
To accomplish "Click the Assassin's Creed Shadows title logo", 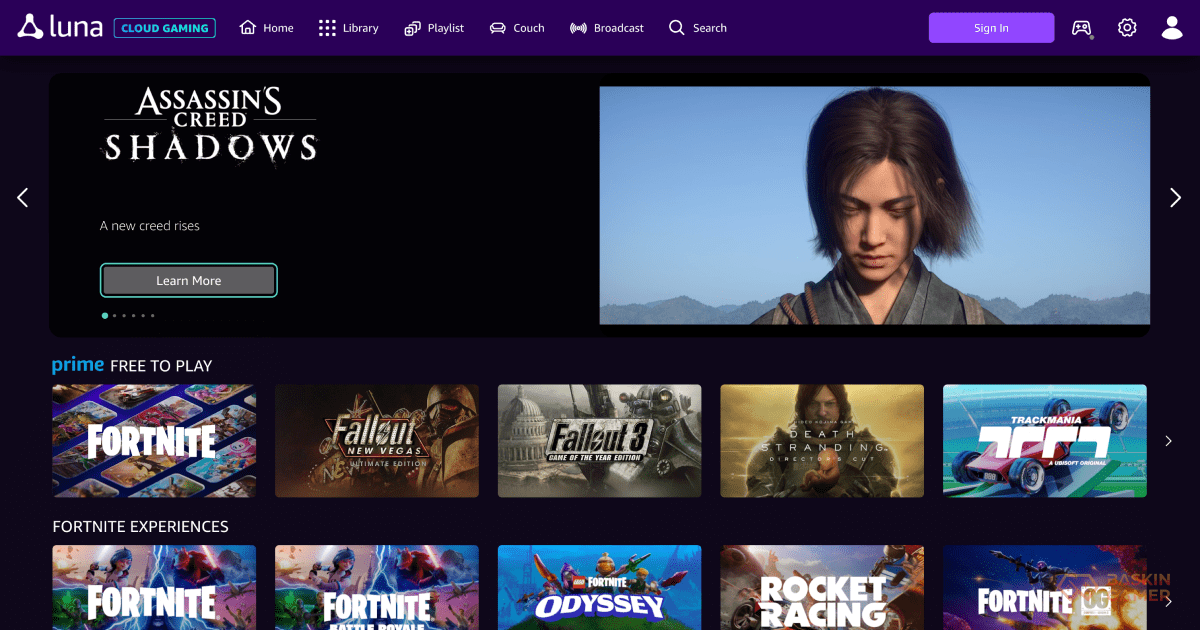I will [210, 125].
